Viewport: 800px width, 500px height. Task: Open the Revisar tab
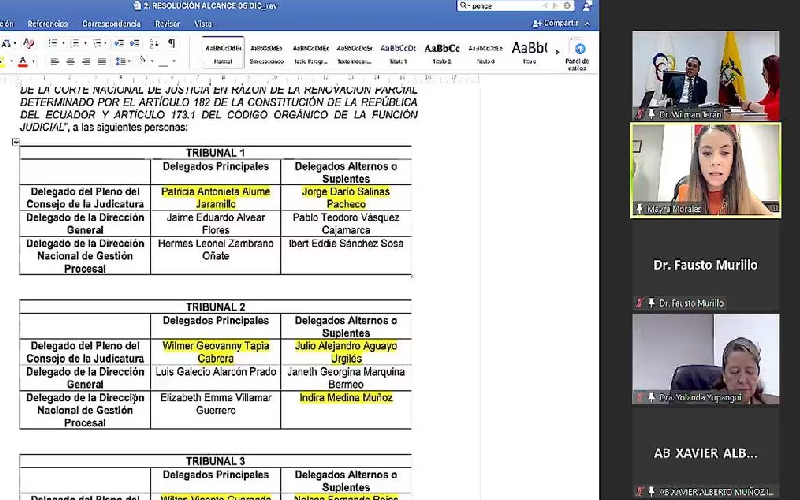point(168,23)
